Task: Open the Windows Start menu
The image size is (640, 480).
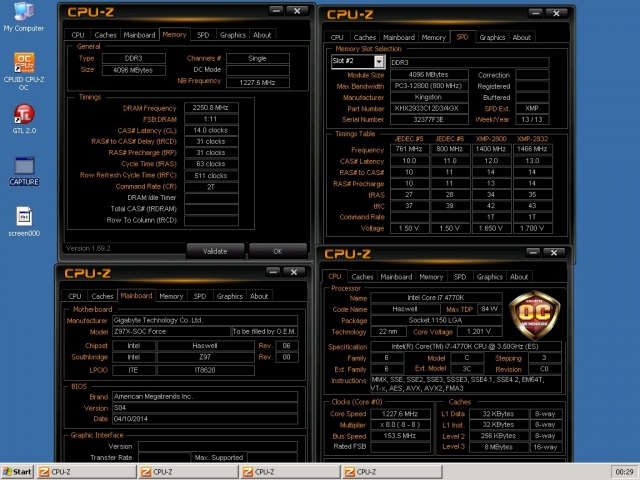Action: (x=18, y=471)
